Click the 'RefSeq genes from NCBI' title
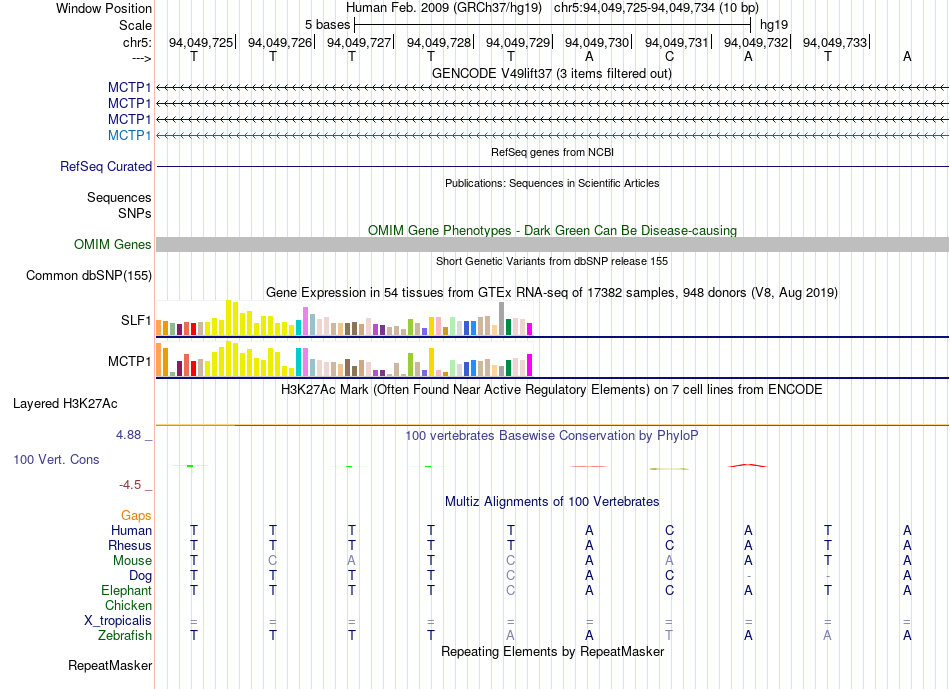Screen dimensions: 950x689 [x=553, y=152]
